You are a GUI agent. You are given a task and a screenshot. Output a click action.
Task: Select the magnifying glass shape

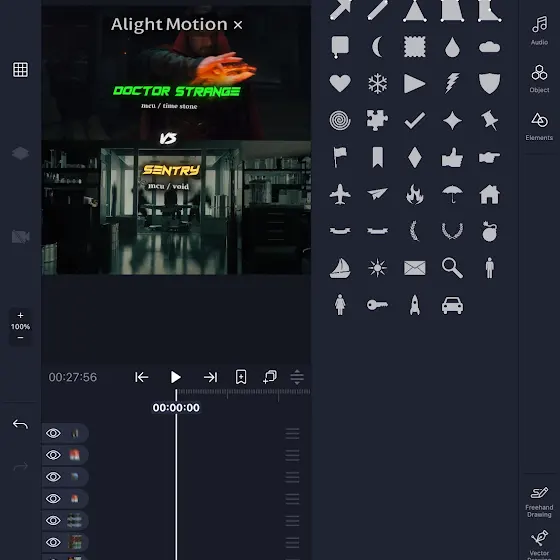pos(452,268)
